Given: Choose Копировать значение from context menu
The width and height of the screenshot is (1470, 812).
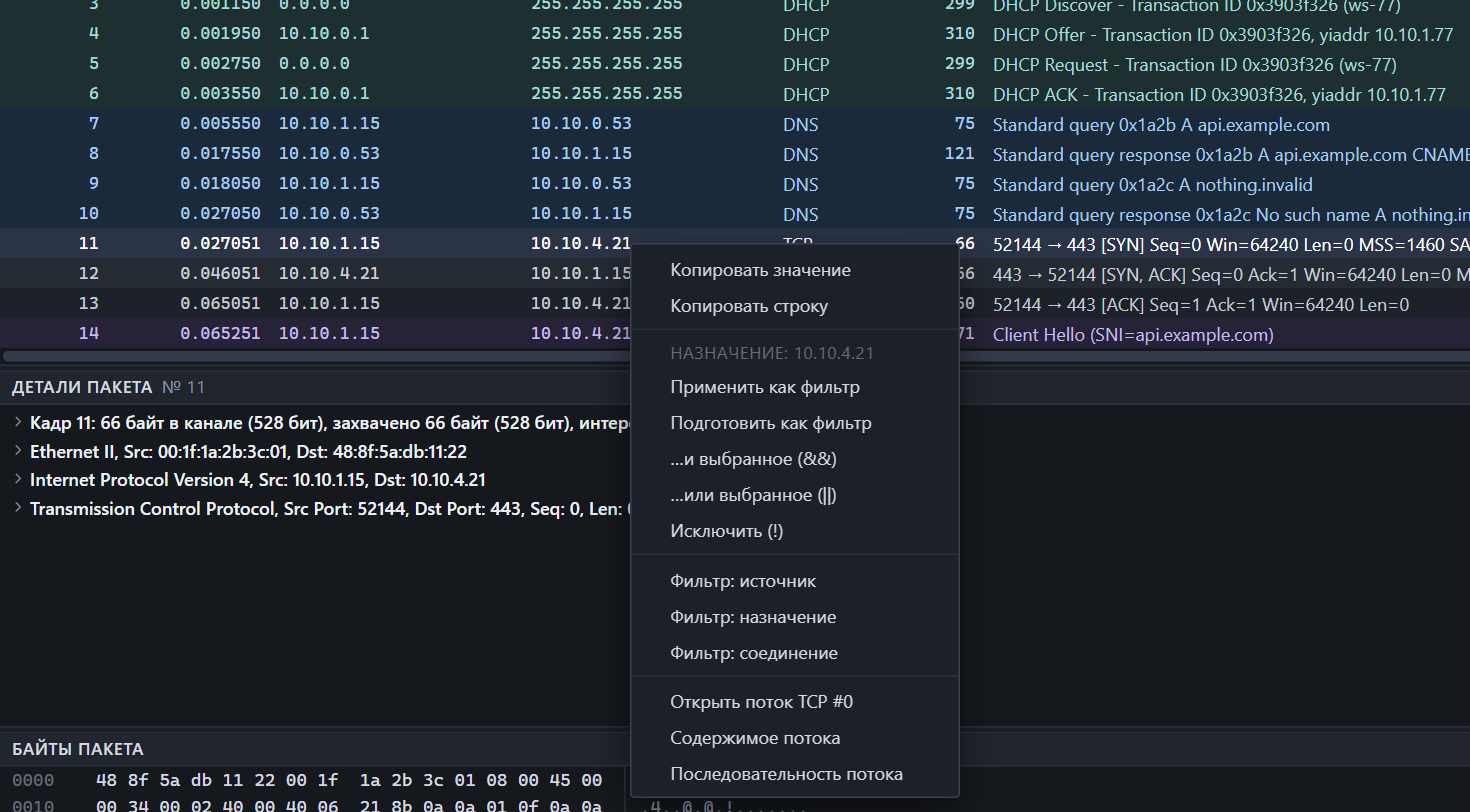Looking at the screenshot, I should pyautogui.click(x=795, y=270).
